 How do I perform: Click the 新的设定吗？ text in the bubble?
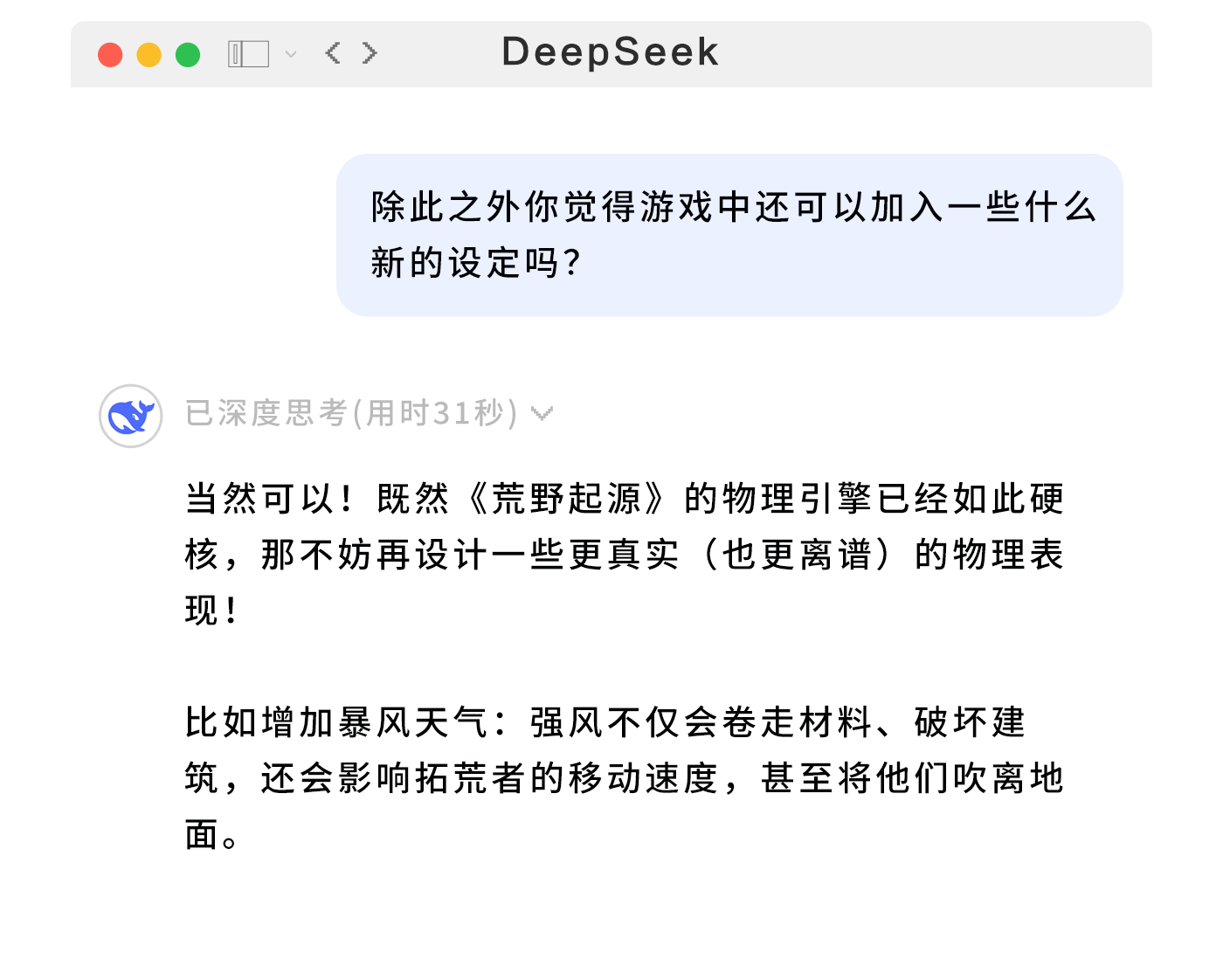pos(476,263)
